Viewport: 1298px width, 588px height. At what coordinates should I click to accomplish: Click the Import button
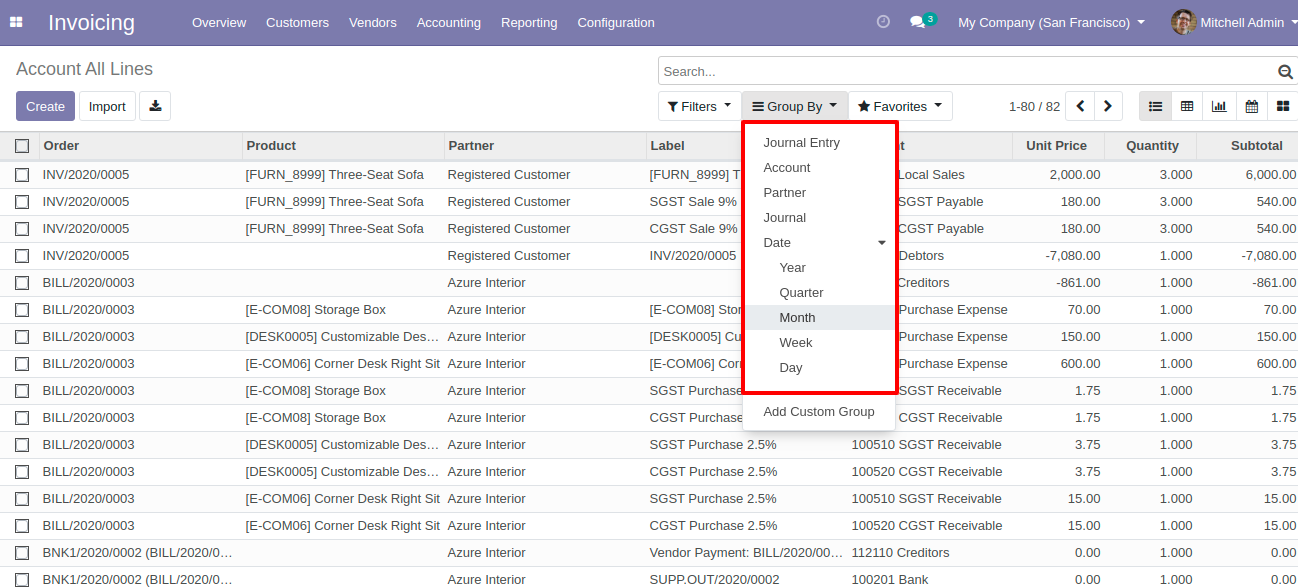(107, 106)
